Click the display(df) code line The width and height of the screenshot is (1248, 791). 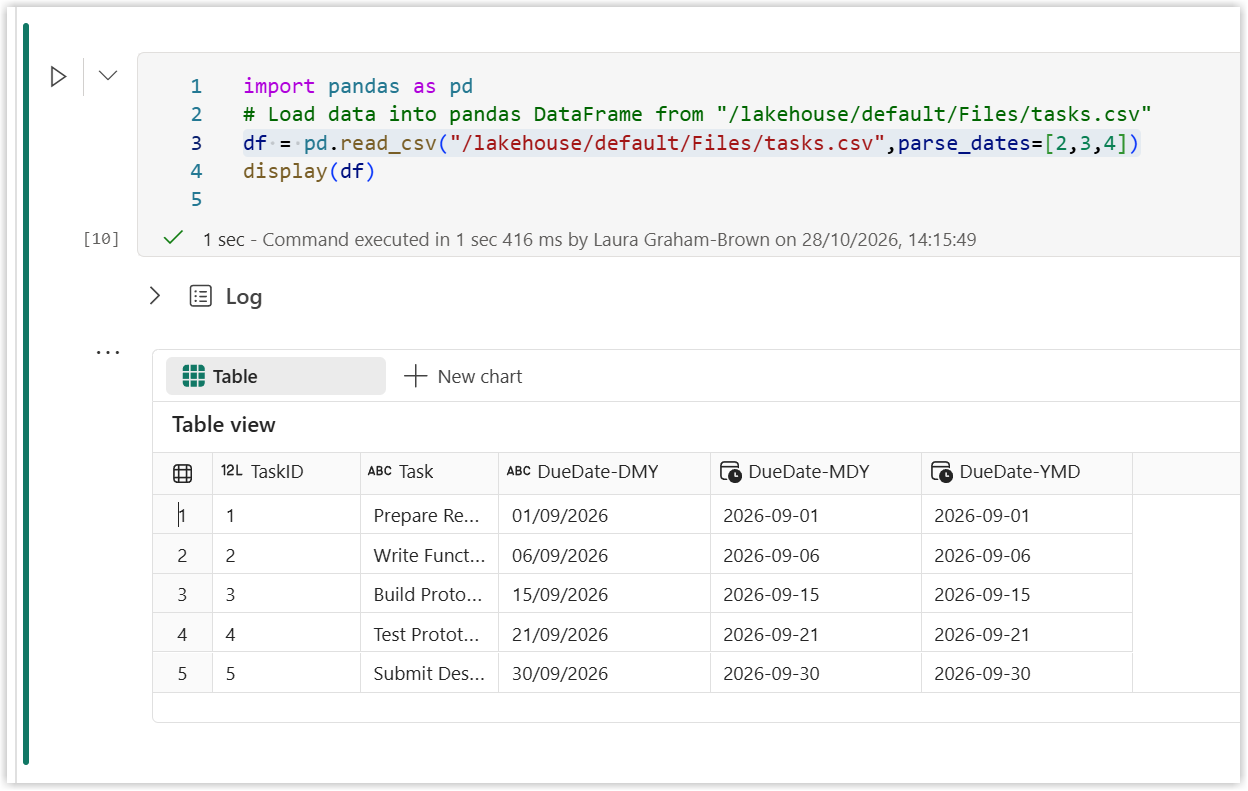309,171
